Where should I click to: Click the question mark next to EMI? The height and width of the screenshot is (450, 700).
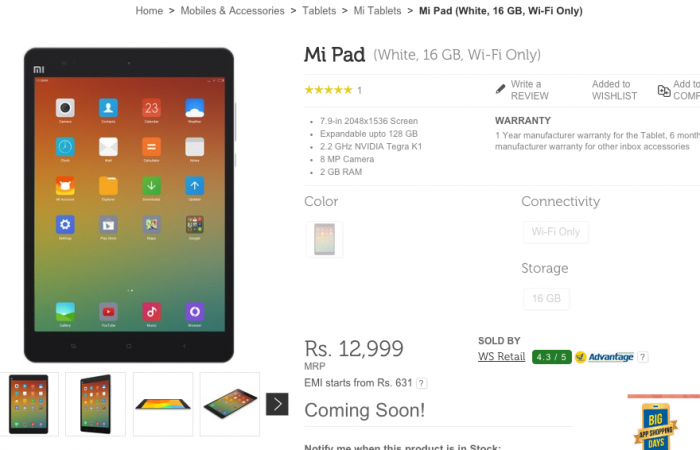click(x=421, y=383)
